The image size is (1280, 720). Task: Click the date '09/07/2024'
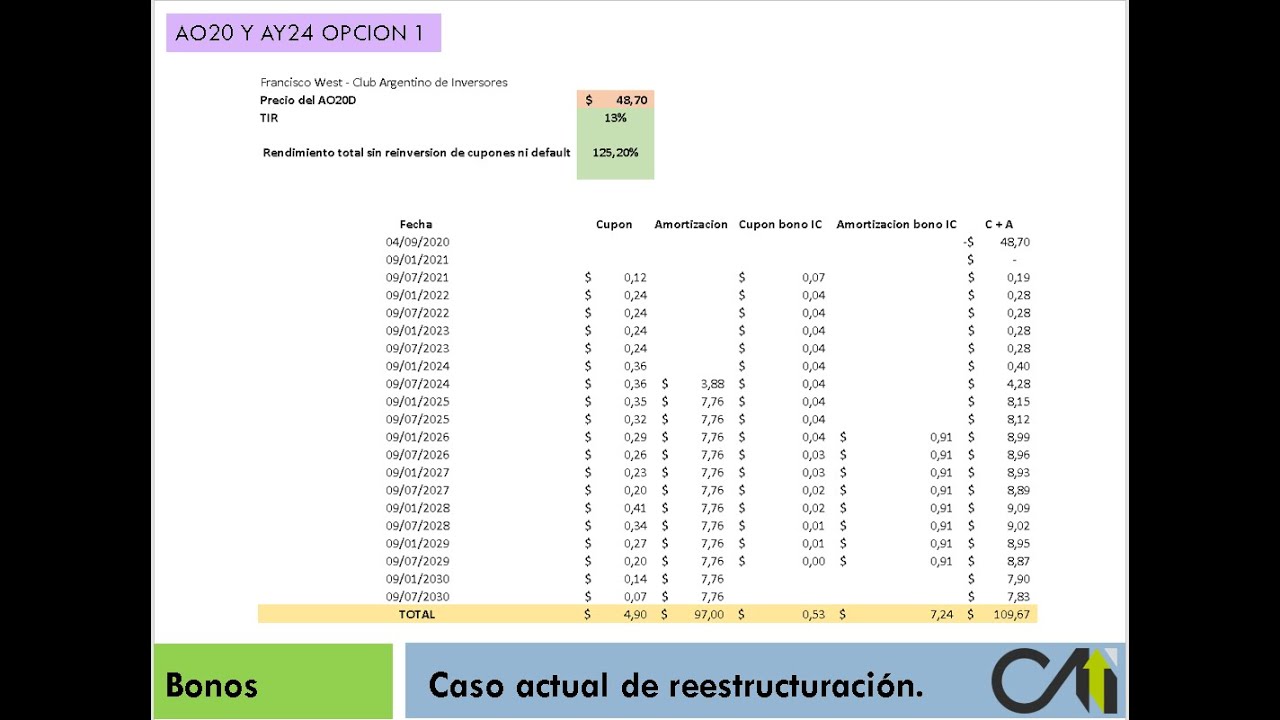tap(417, 384)
